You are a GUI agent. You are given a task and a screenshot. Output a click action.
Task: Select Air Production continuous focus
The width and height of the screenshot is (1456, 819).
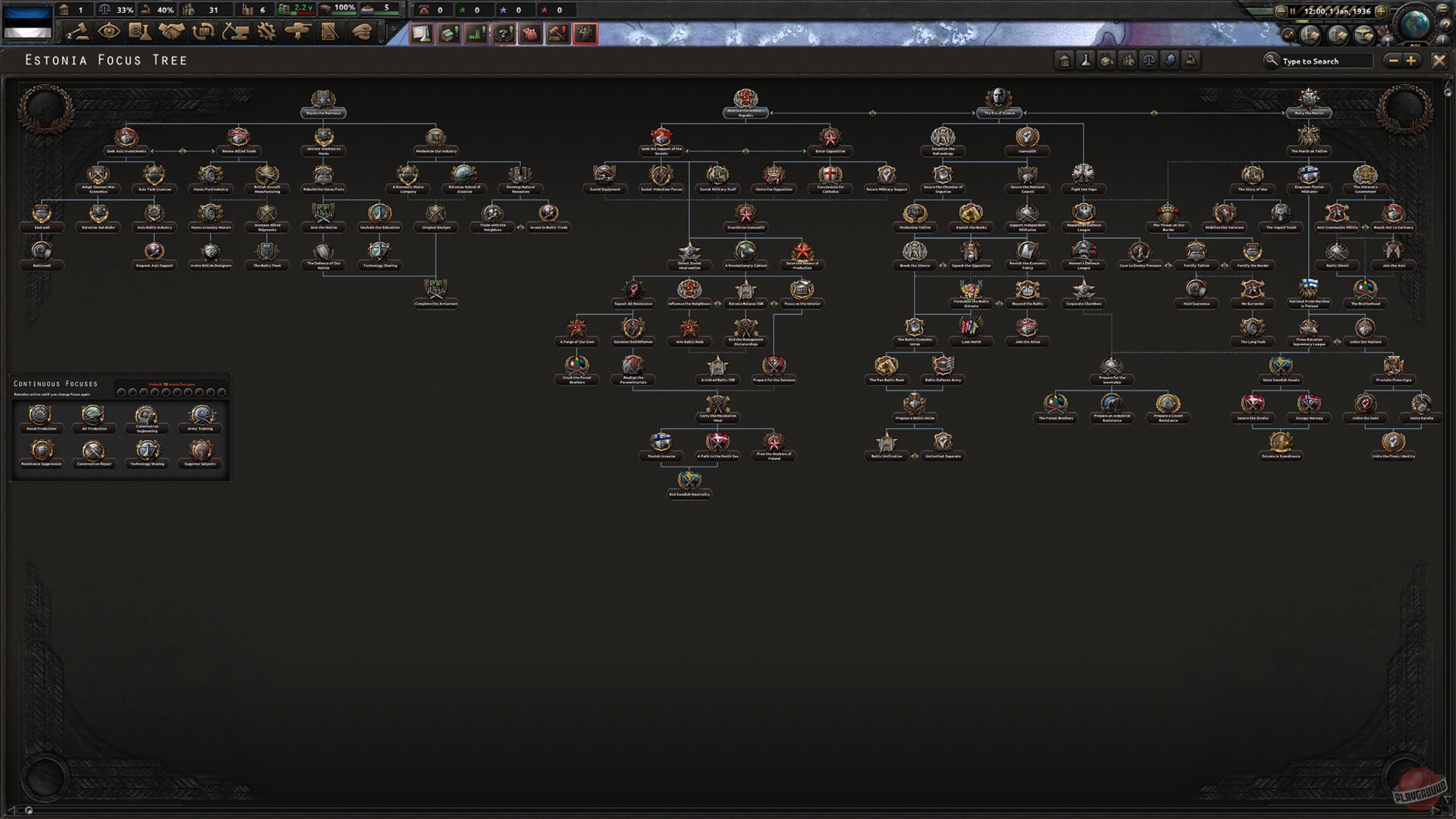coord(93,416)
